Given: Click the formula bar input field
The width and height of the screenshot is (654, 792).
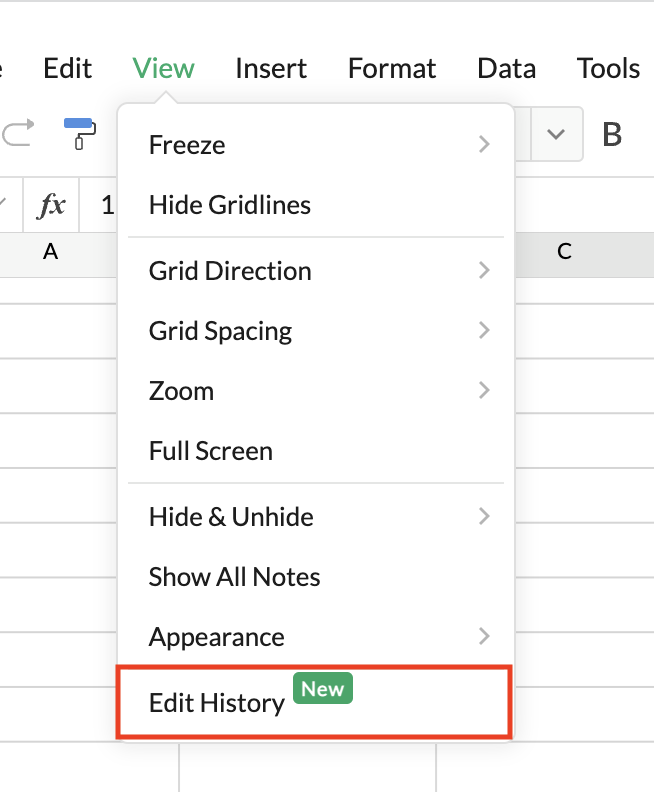Looking at the screenshot, I should tap(107, 206).
